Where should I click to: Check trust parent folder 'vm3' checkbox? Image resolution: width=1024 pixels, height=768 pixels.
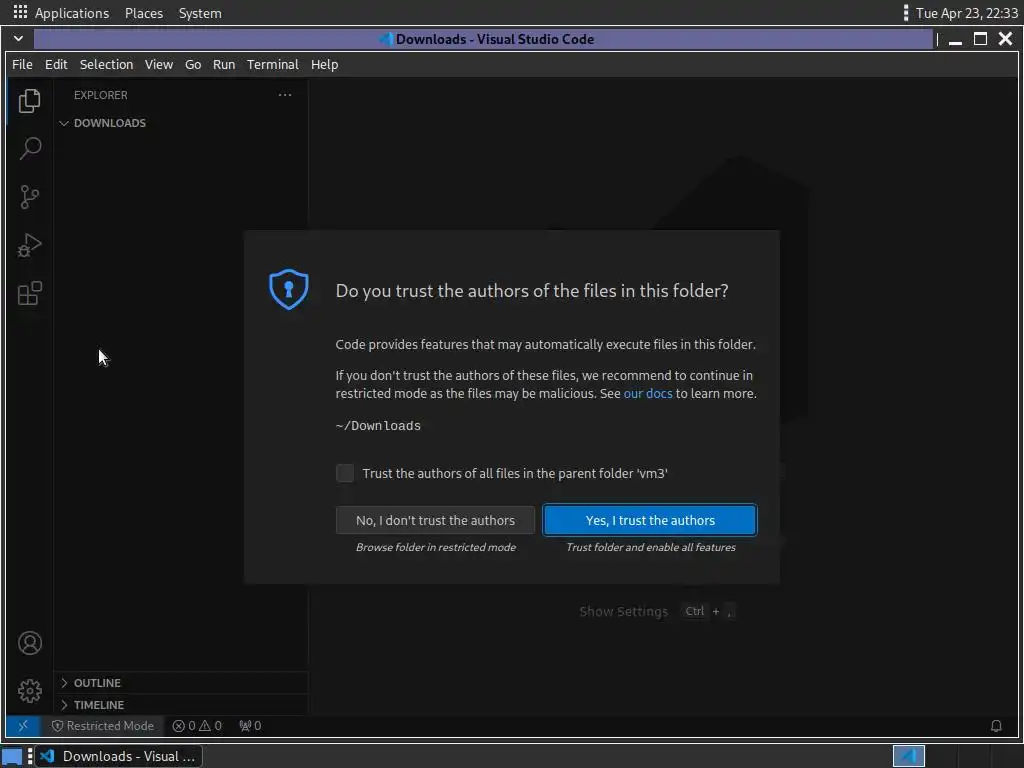click(x=345, y=473)
